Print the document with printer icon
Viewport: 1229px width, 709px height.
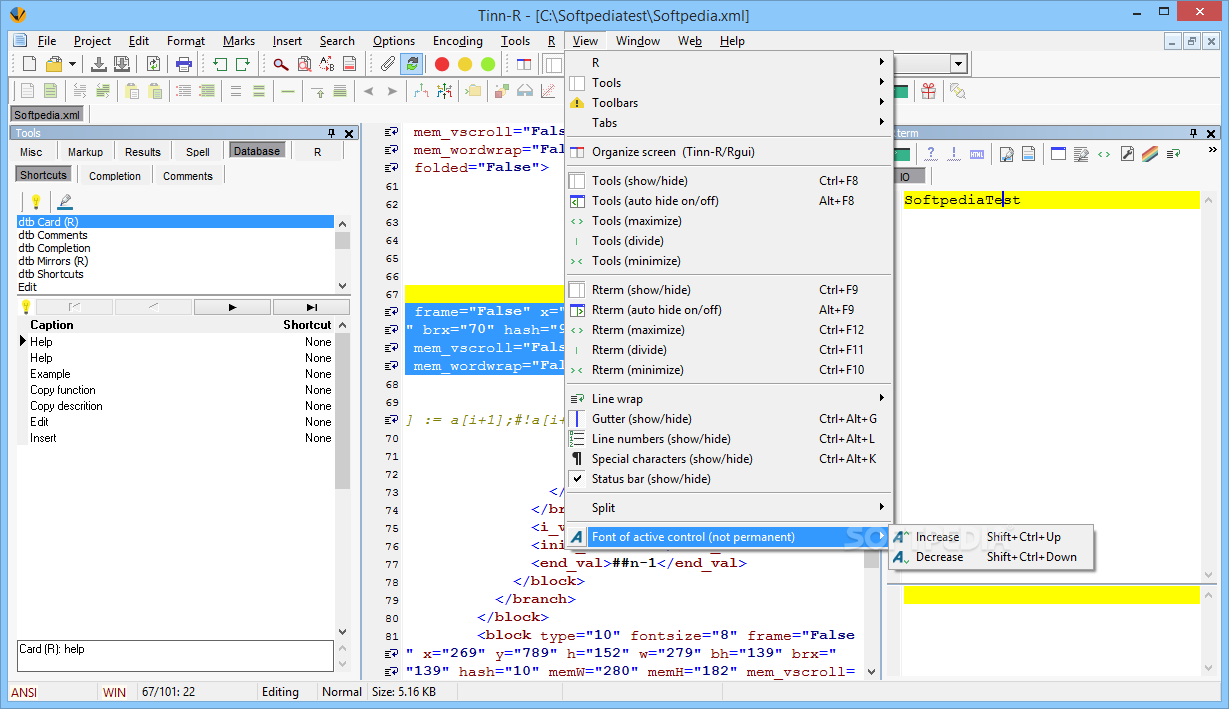pos(184,64)
